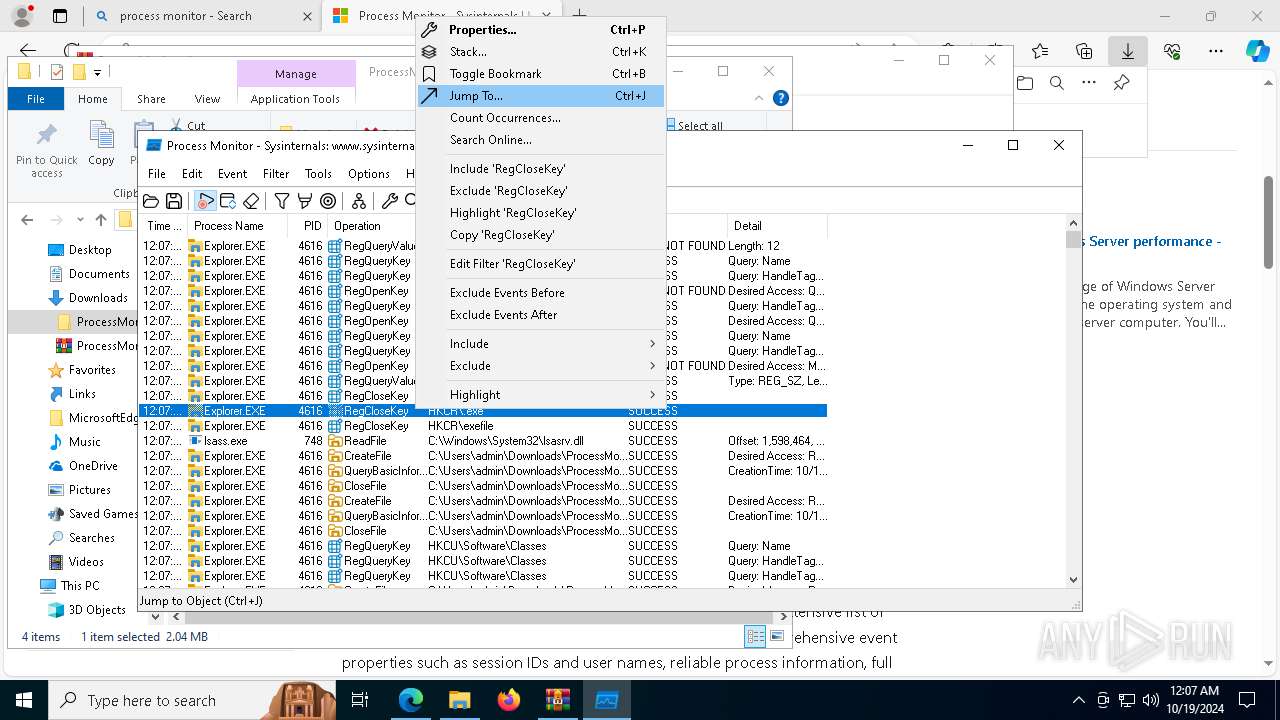
Task: Switch to View tab in File Explorer
Action: [207, 99]
